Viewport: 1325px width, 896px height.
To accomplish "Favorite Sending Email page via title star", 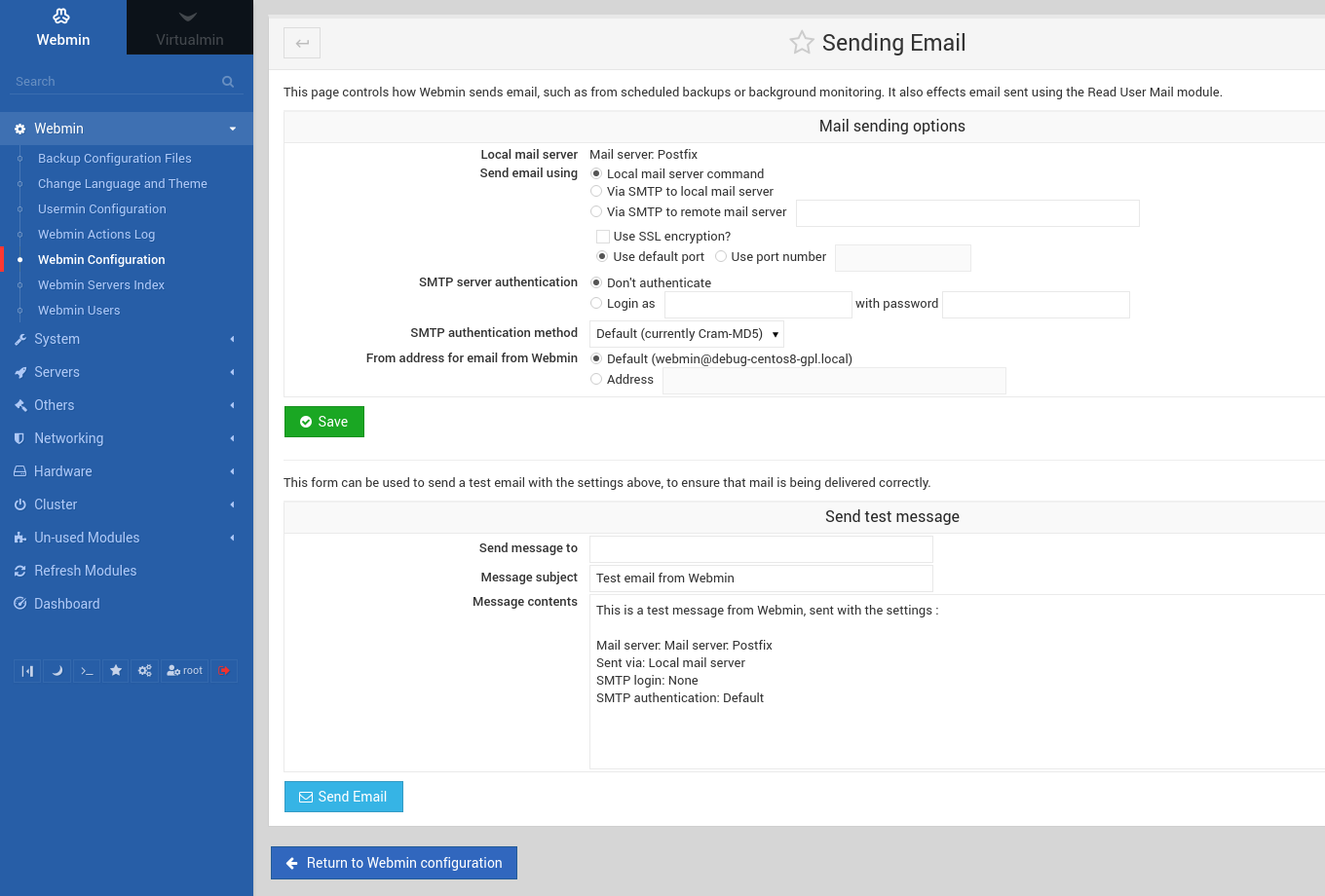I will (x=801, y=42).
